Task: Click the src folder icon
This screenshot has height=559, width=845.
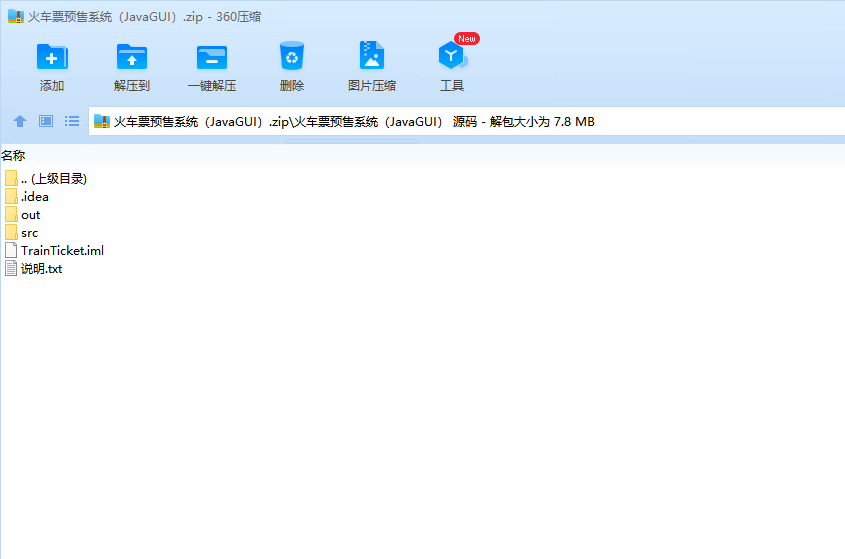Action: click(11, 233)
